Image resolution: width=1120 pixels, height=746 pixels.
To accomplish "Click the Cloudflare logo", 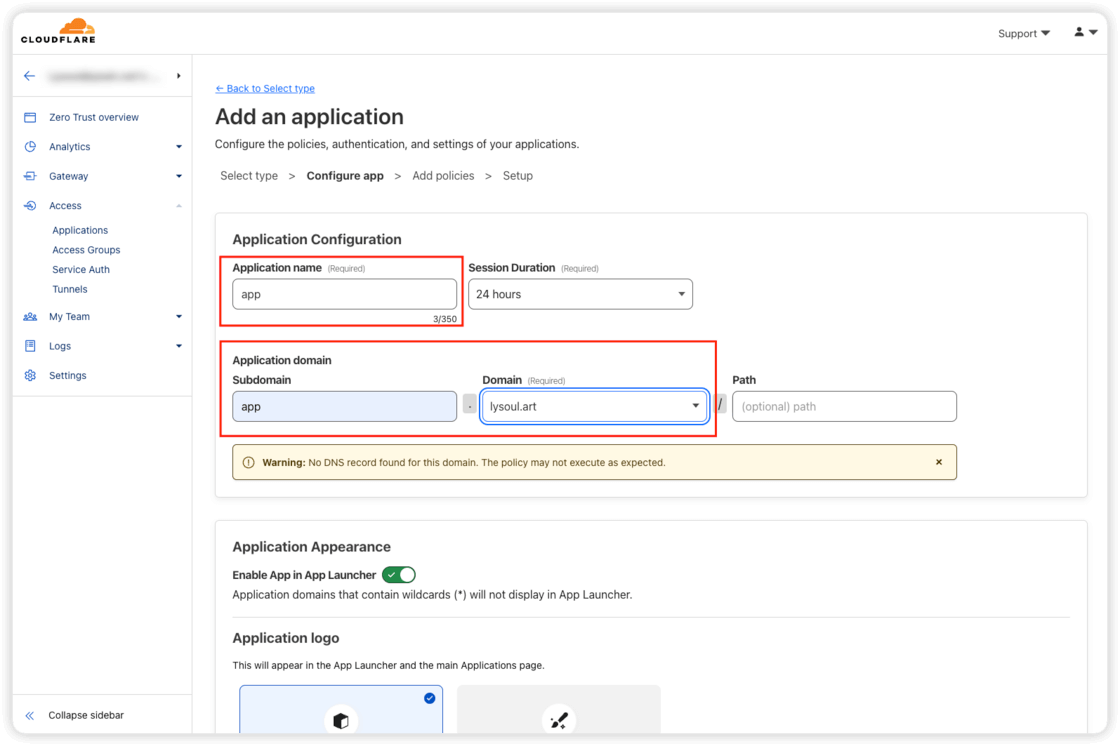I will [58, 31].
